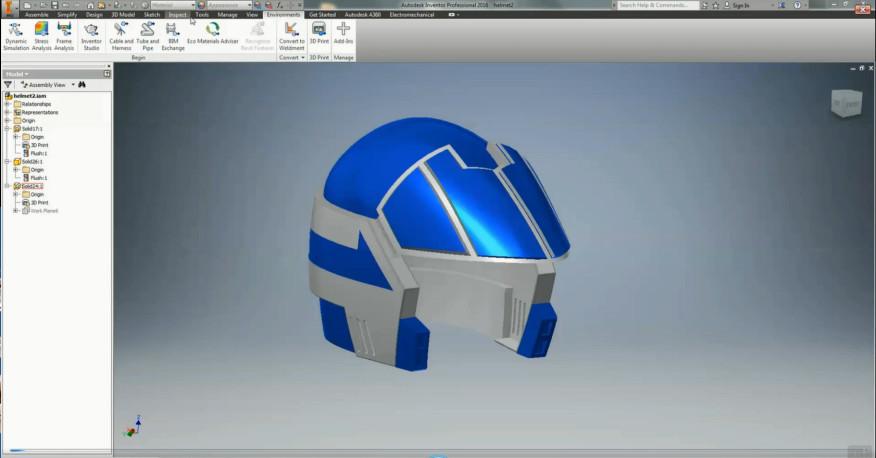
Task: Open the Inspect ribbon tab
Action: click(177, 15)
